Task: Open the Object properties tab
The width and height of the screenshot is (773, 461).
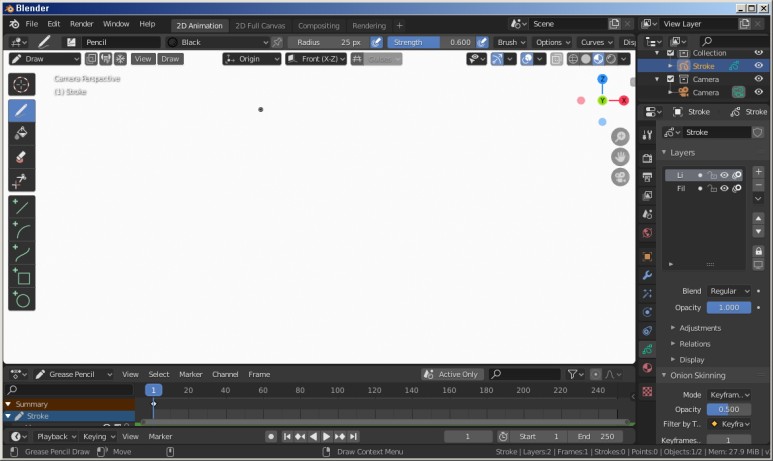Action: [x=647, y=256]
